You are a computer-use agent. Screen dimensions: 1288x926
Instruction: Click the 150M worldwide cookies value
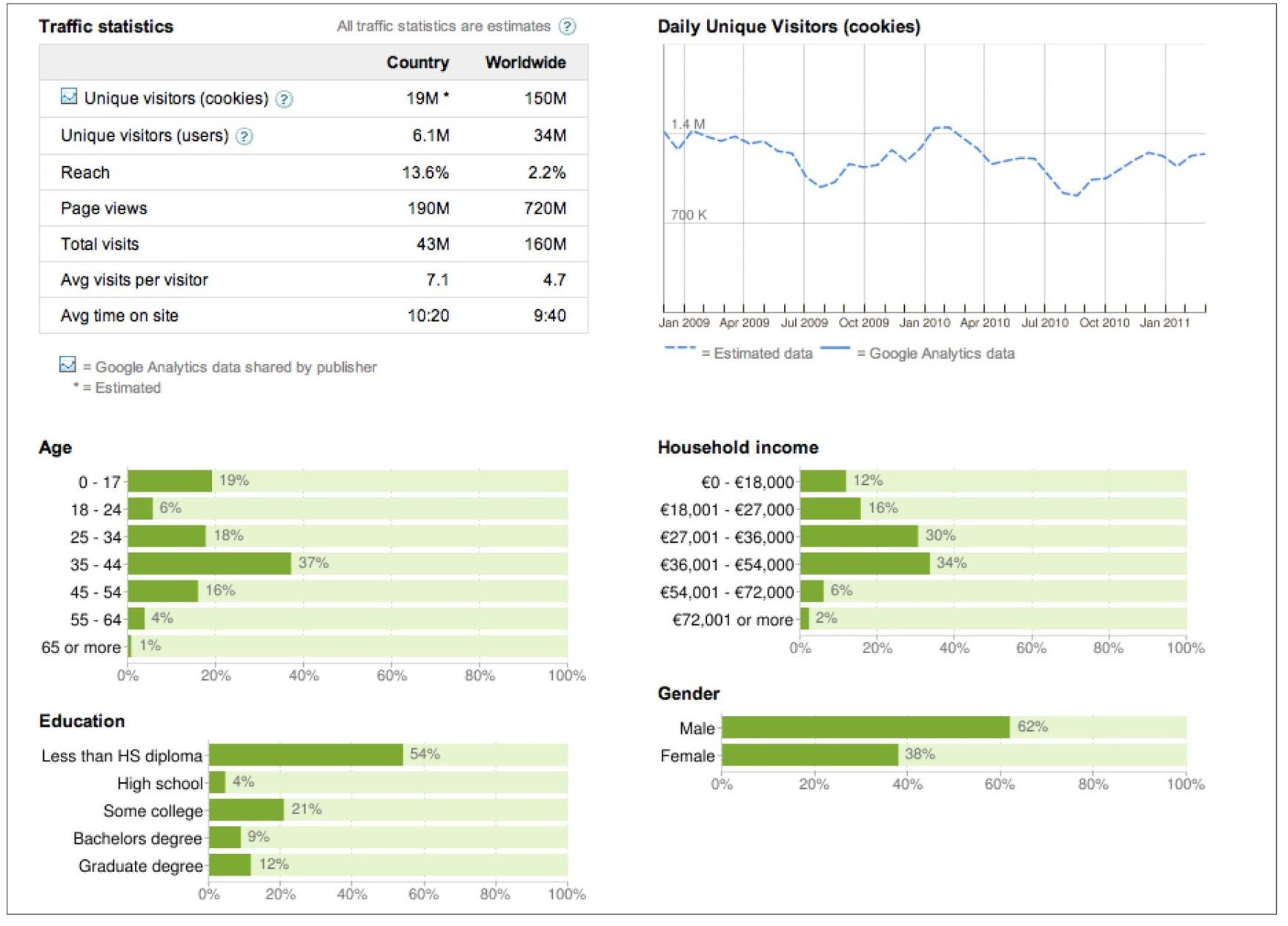pos(545,98)
